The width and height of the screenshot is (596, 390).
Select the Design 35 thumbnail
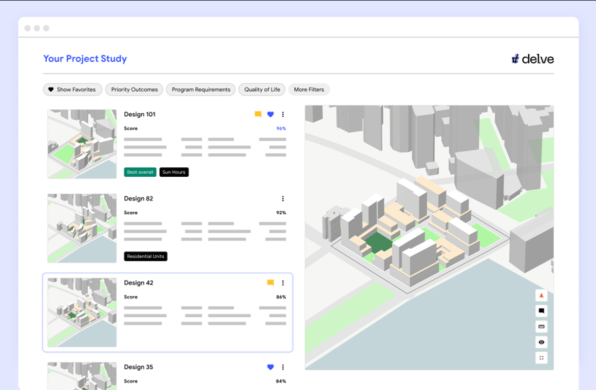pyautogui.click(x=82, y=376)
